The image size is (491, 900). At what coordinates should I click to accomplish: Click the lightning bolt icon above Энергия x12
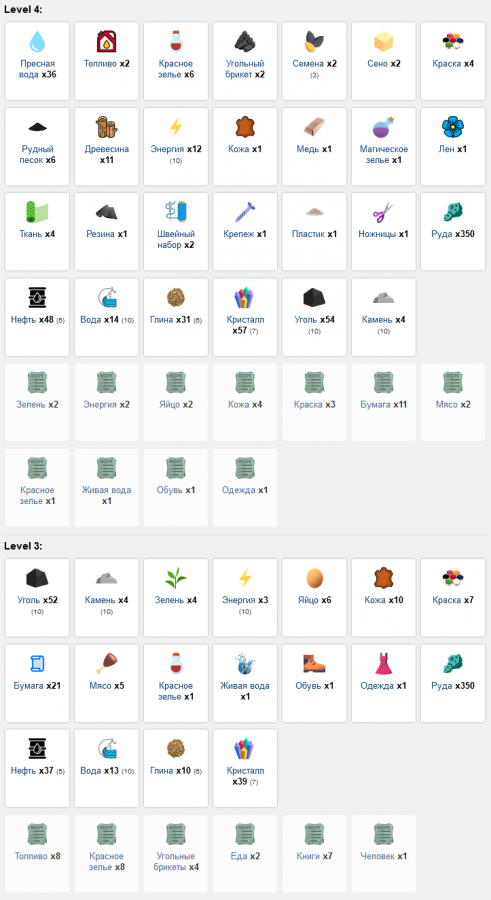pyautogui.click(x=176, y=127)
